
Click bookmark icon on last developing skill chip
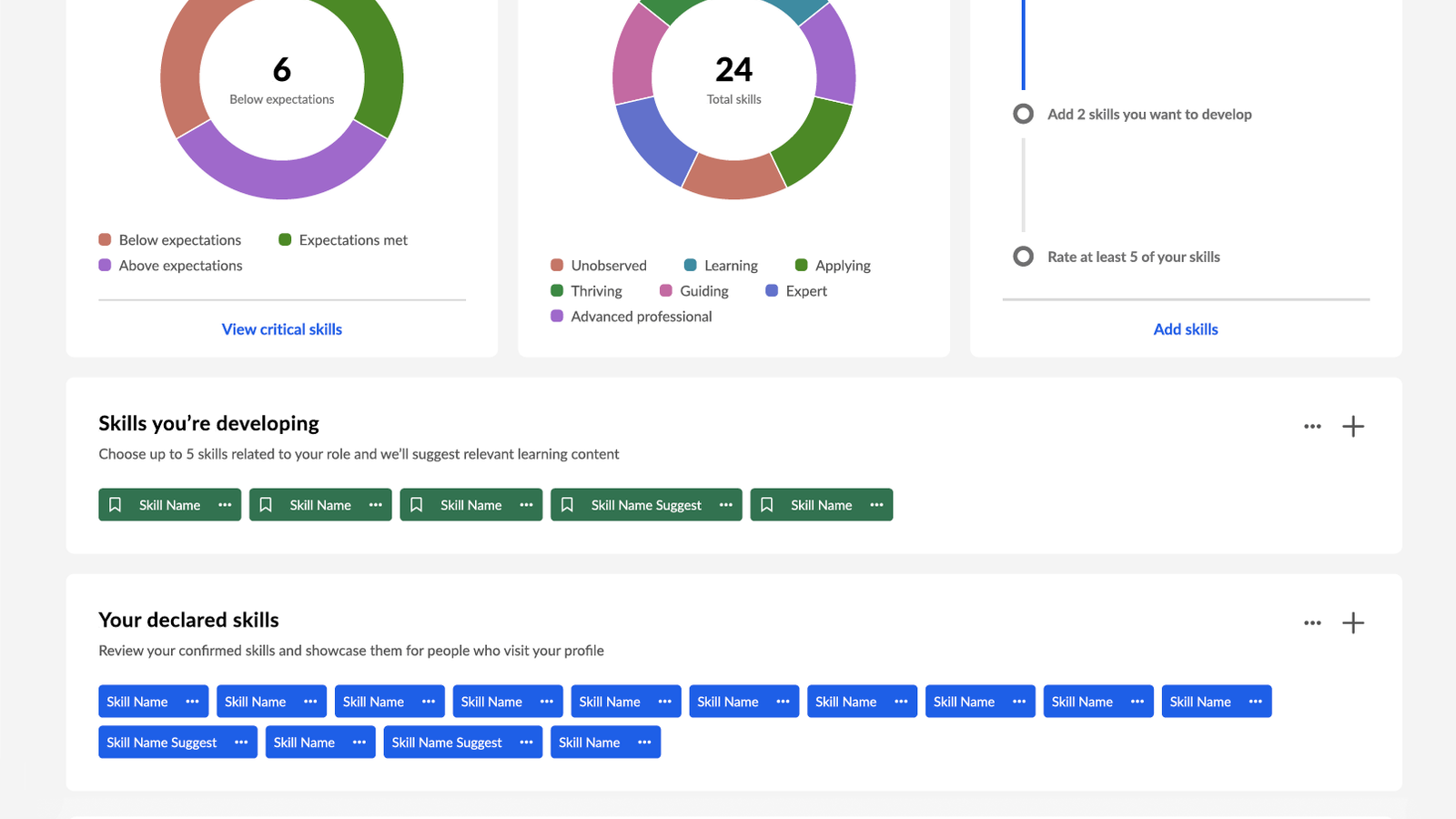[767, 505]
